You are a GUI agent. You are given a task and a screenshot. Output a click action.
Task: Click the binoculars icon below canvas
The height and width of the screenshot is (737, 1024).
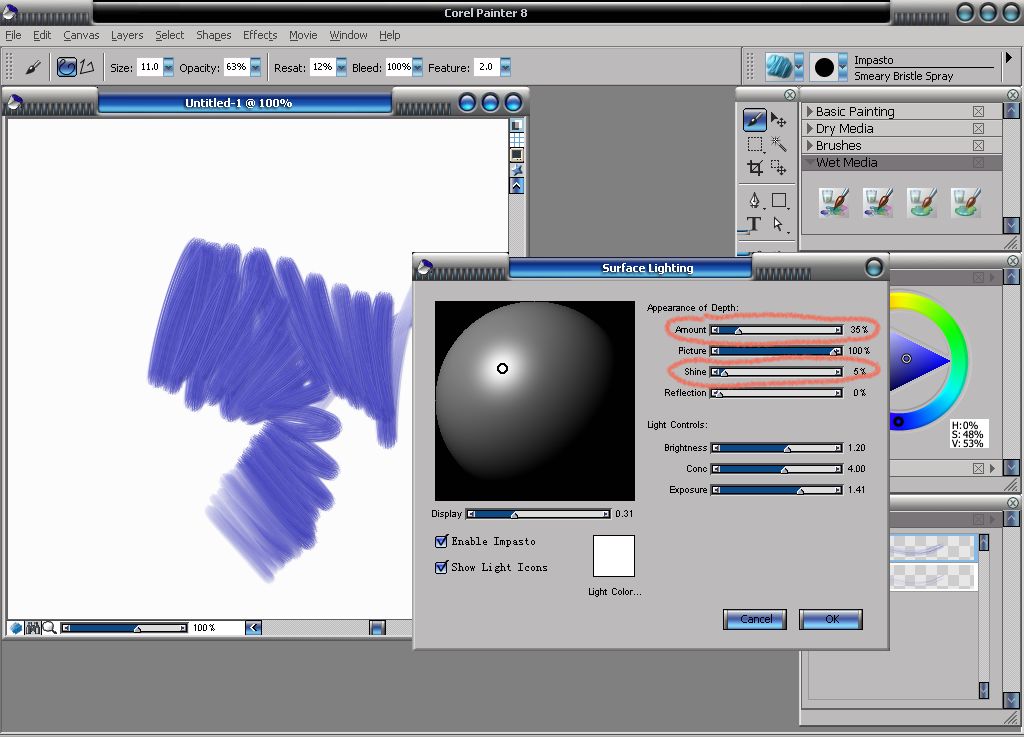point(33,627)
